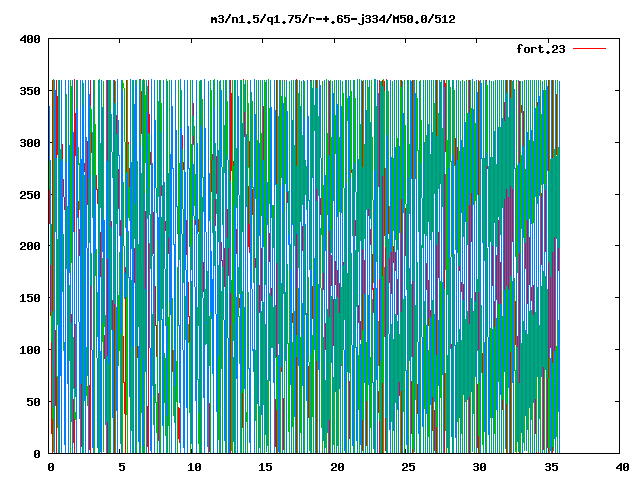This screenshot has width=640, height=480.
Task: Click the y-axis label 350
Action: (x=30, y=91)
